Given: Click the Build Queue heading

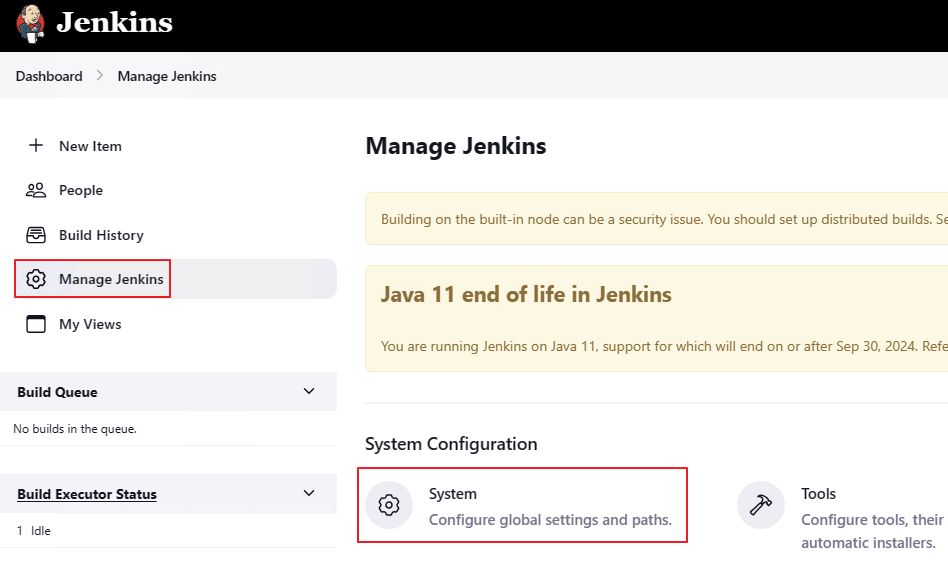Looking at the screenshot, I should (57, 392).
